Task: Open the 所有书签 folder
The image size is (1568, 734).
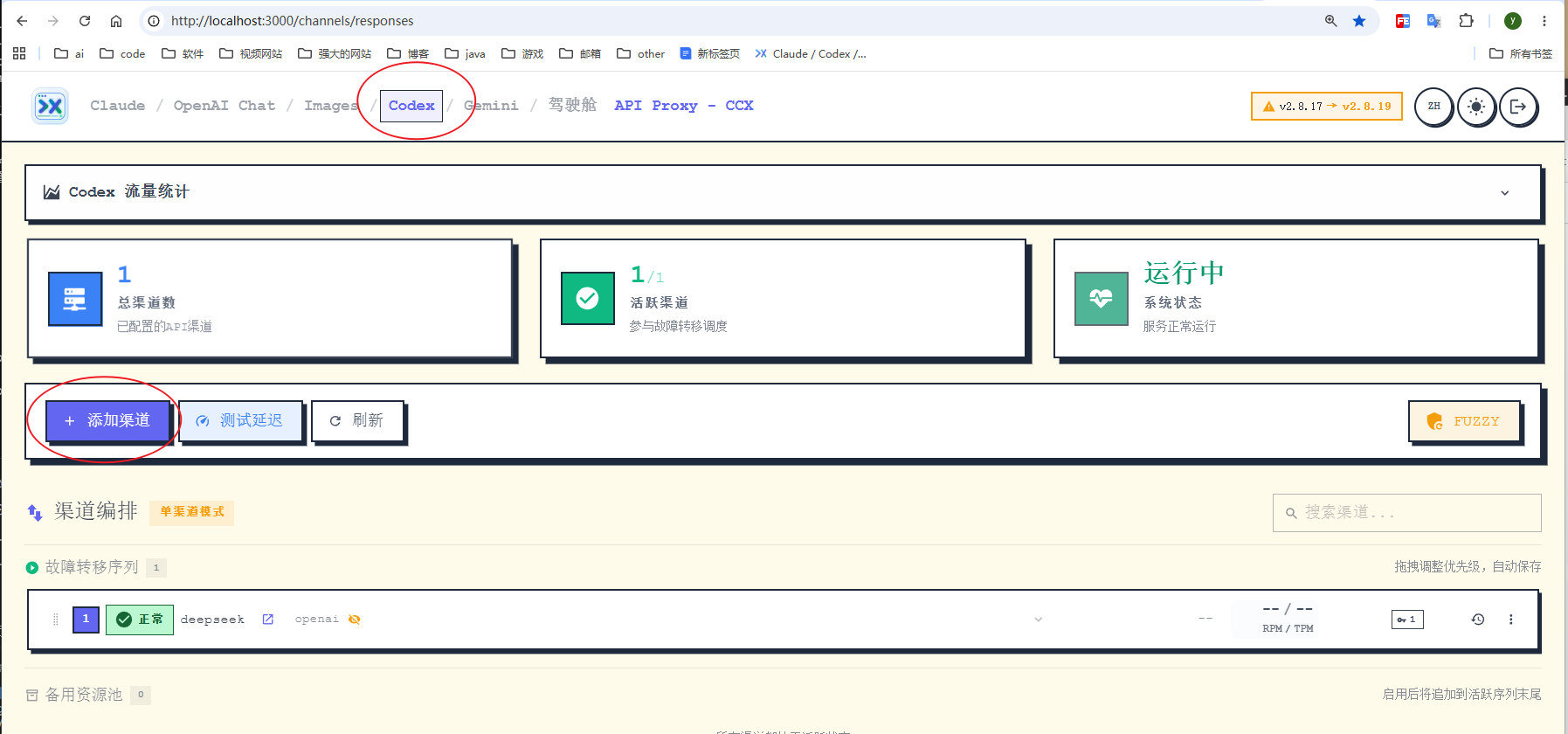Action: (1521, 53)
